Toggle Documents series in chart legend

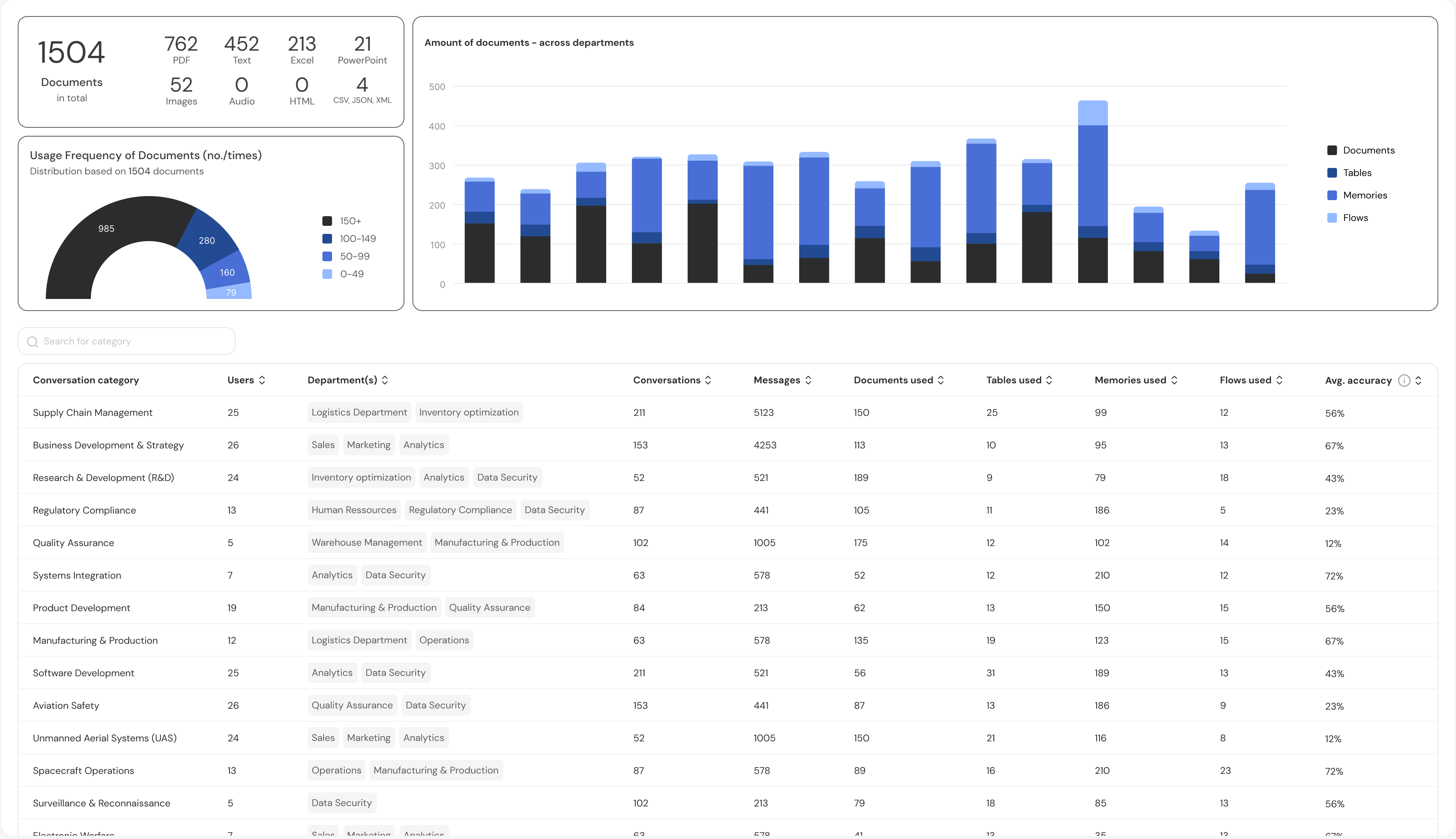1368,150
